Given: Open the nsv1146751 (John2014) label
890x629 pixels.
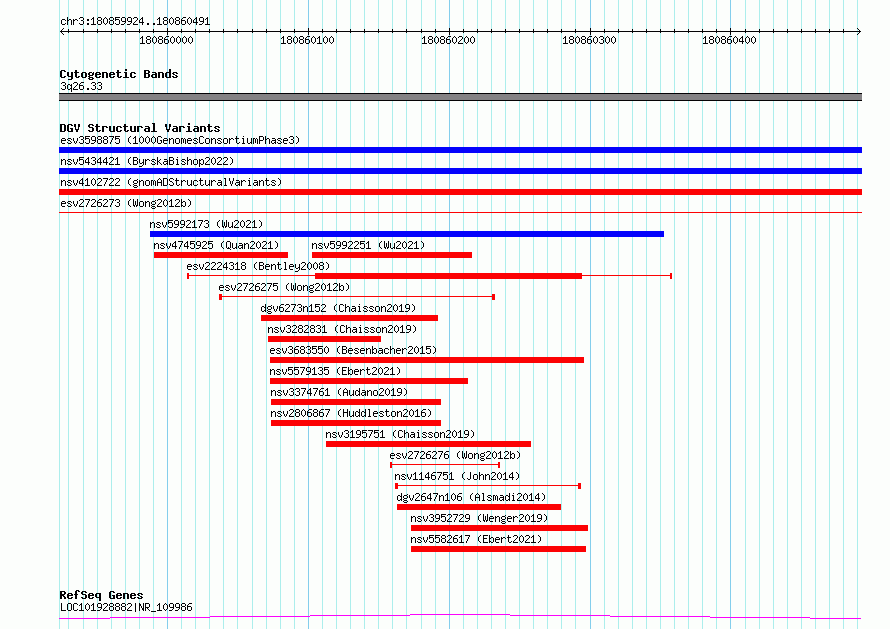Looking at the screenshot, I should (x=457, y=476).
